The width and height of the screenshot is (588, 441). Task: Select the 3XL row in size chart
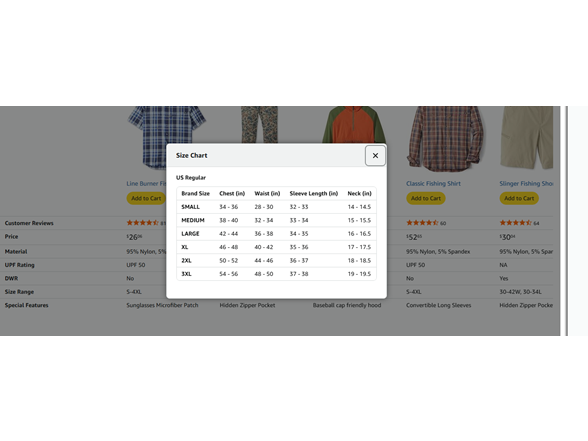click(x=276, y=274)
